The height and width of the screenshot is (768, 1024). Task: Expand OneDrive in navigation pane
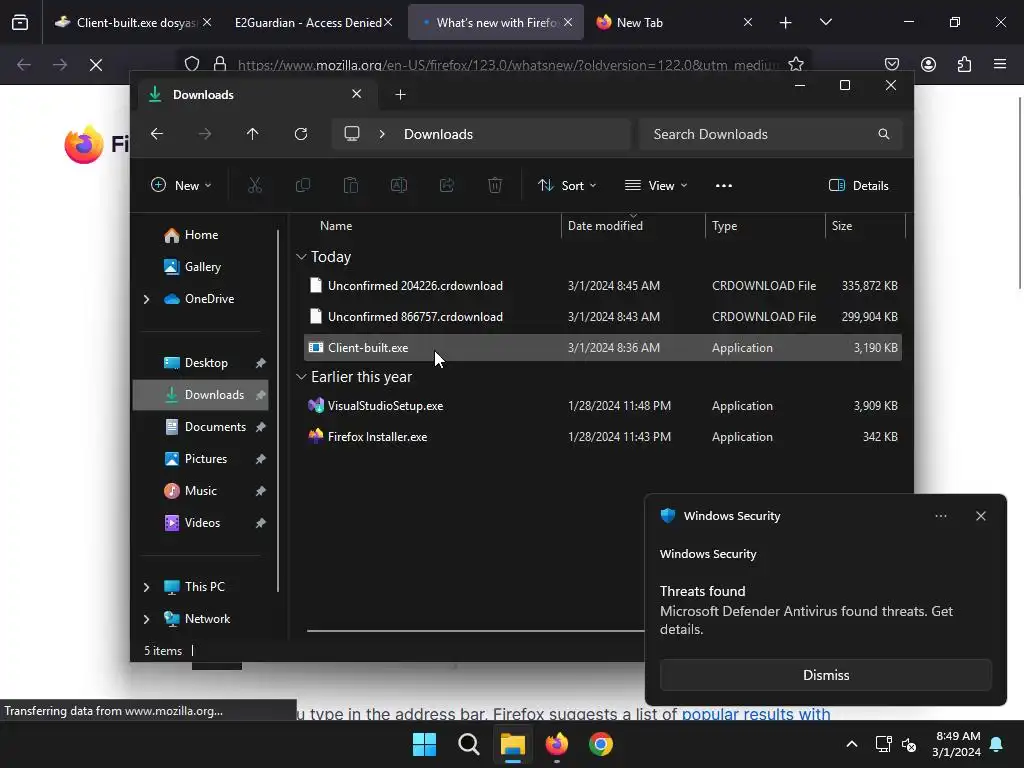point(146,299)
